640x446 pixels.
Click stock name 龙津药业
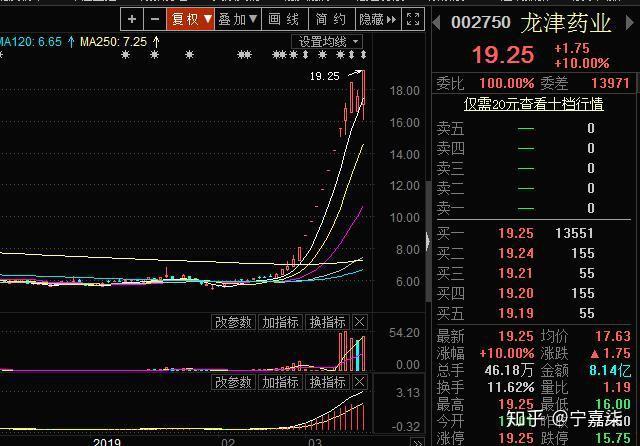click(x=566, y=23)
